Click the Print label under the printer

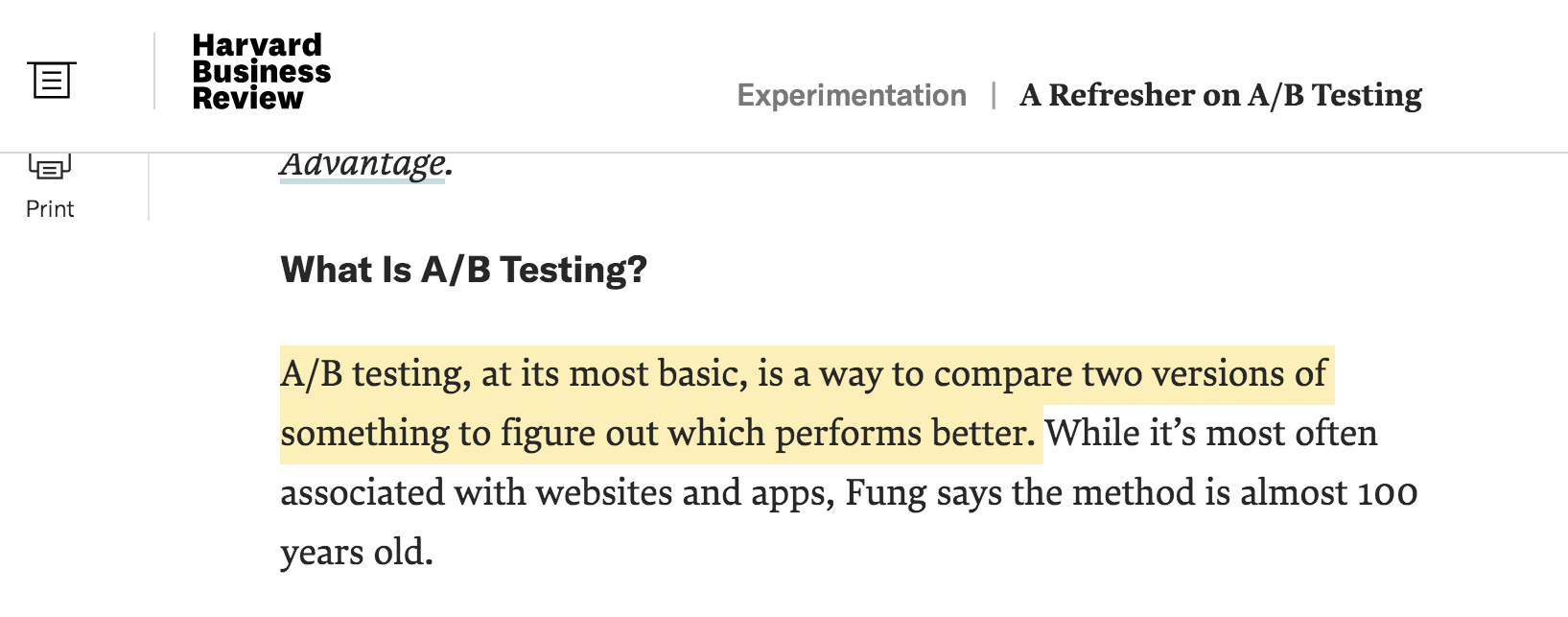(50, 209)
